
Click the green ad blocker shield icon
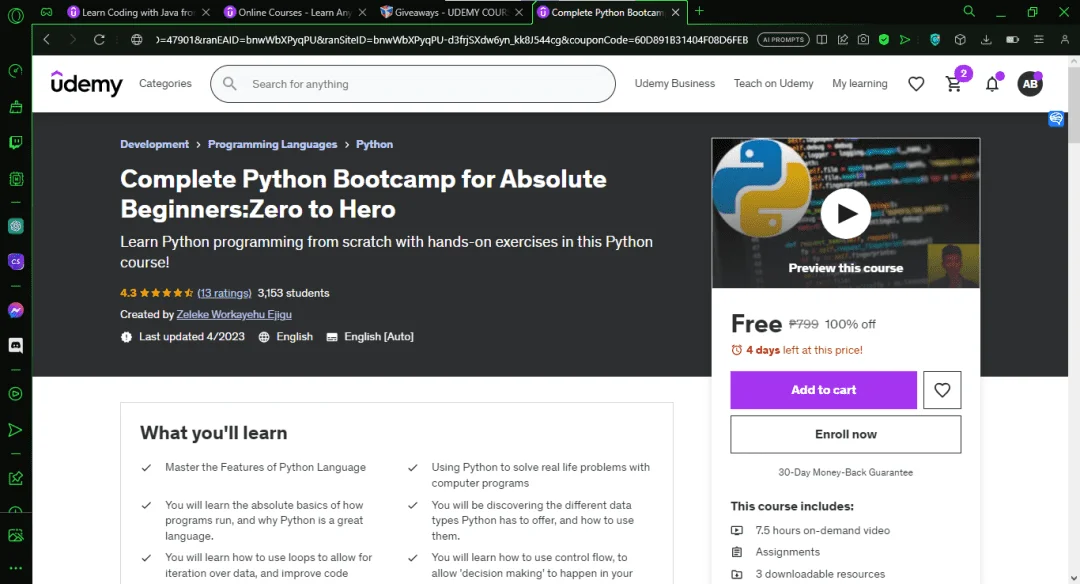pyautogui.click(x=884, y=40)
